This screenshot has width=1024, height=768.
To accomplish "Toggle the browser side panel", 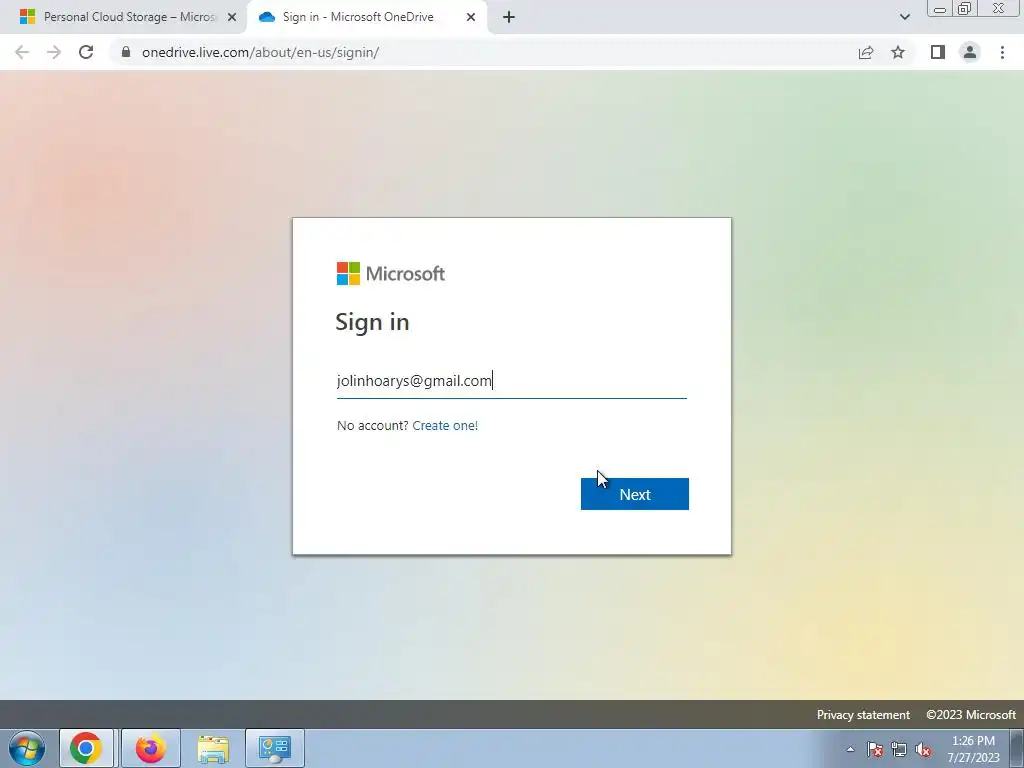I will tap(938, 52).
